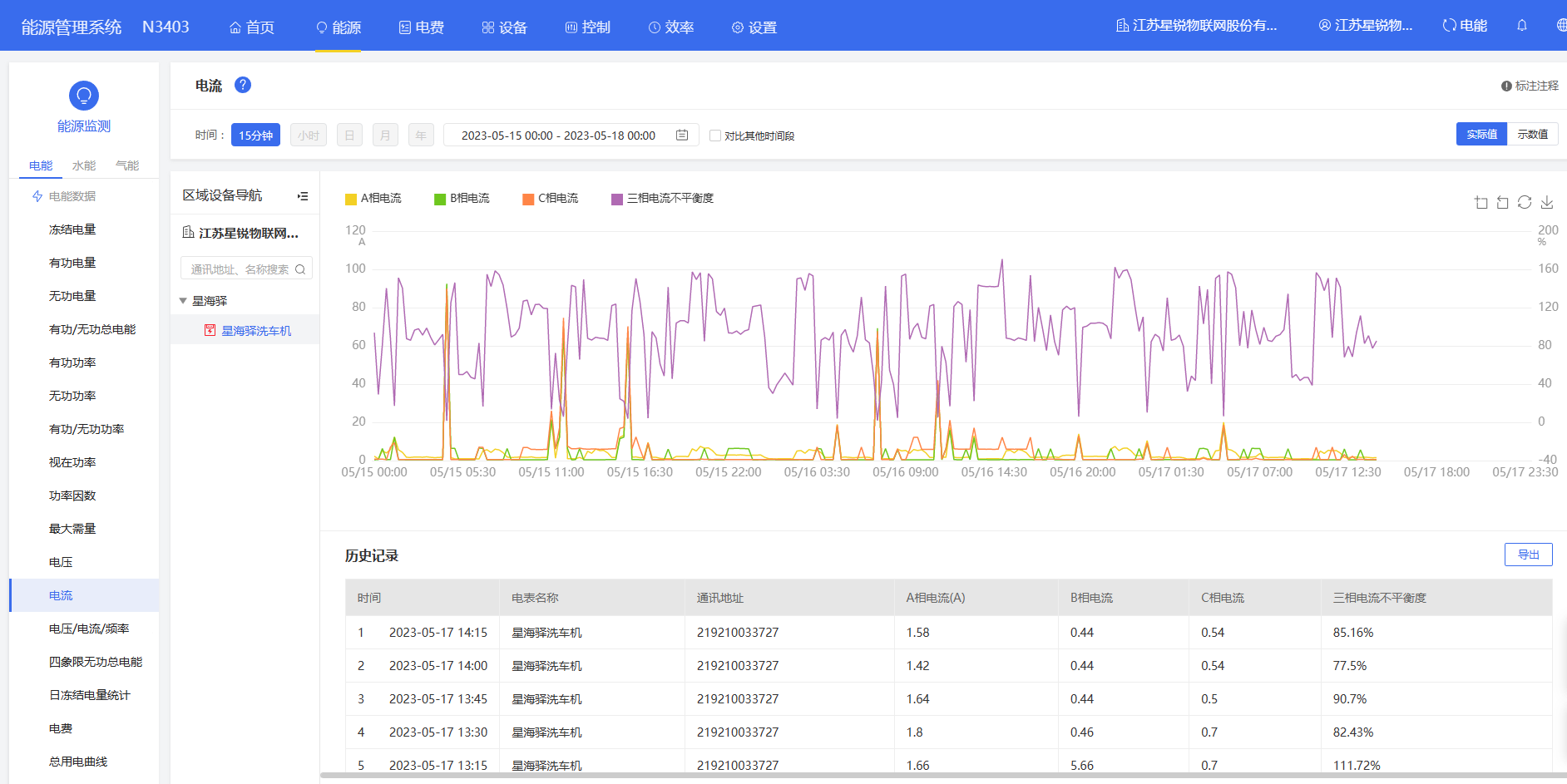Open the 设备 top menu
The width and height of the screenshot is (1567, 784).
coord(505,27)
